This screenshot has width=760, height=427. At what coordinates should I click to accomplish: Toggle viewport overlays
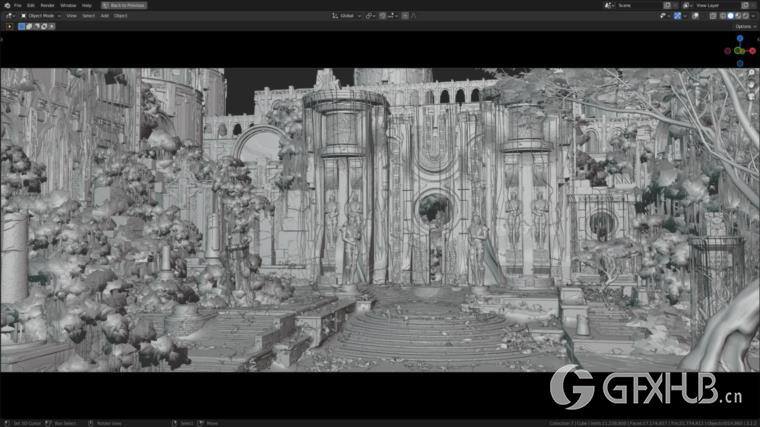pyautogui.click(x=695, y=16)
